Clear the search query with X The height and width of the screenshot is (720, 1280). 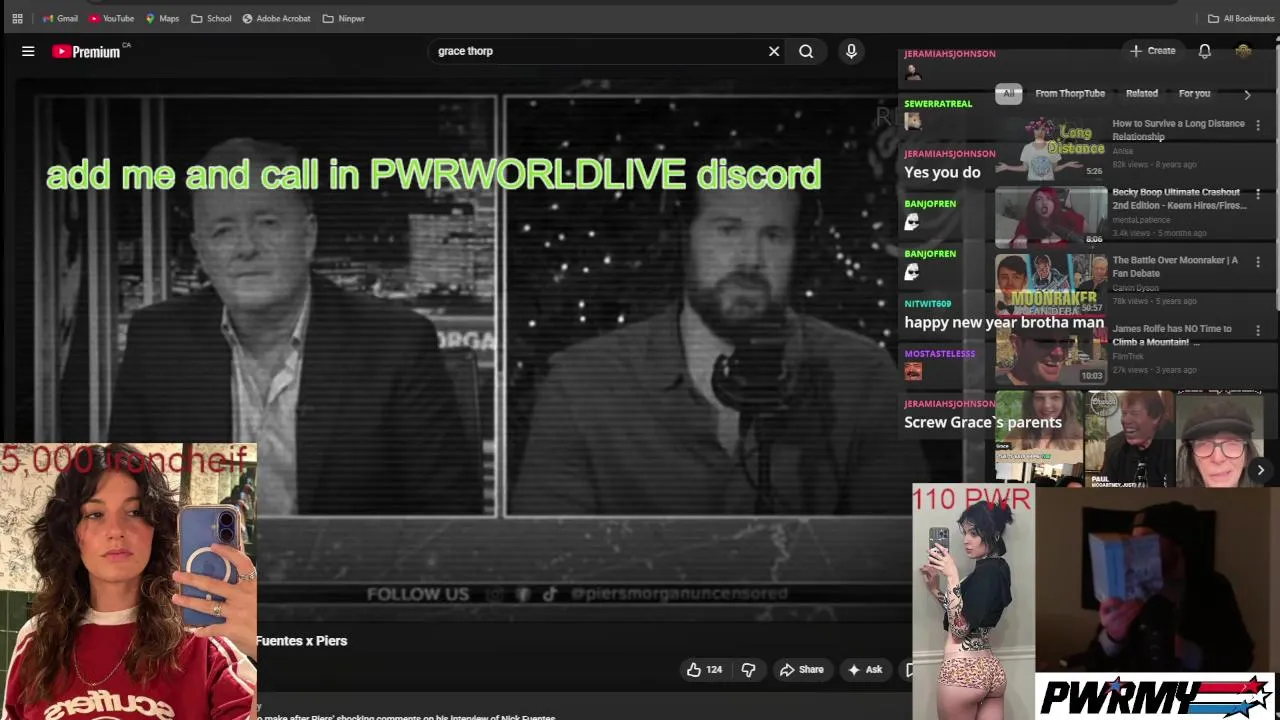tap(774, 51)
